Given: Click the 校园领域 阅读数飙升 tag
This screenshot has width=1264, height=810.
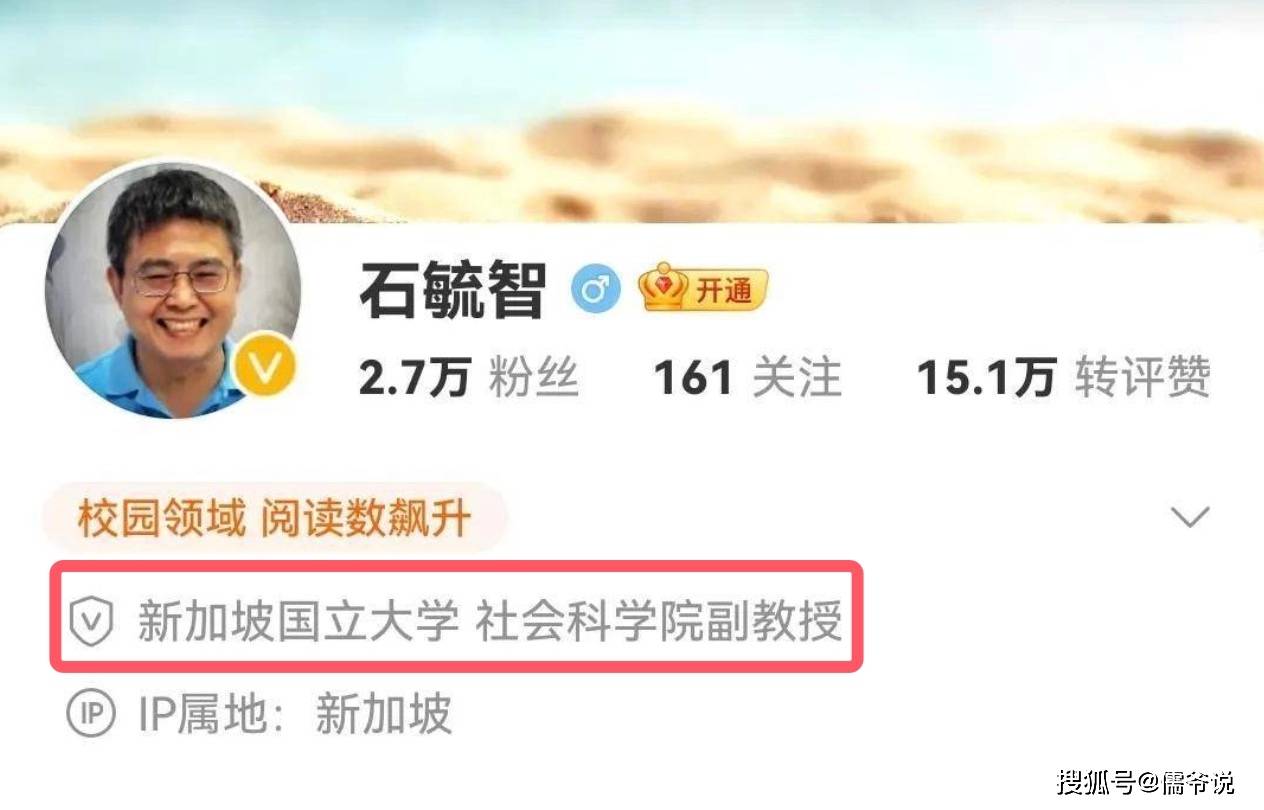Looking at the screenshot, I should click(x=275, y=518).
